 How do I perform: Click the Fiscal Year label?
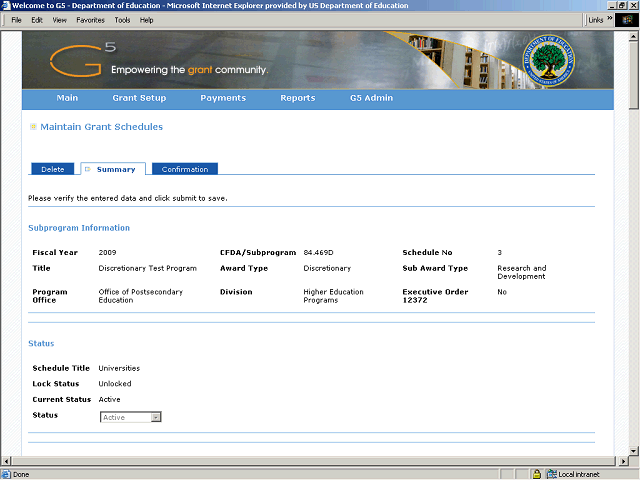(55, 252)
